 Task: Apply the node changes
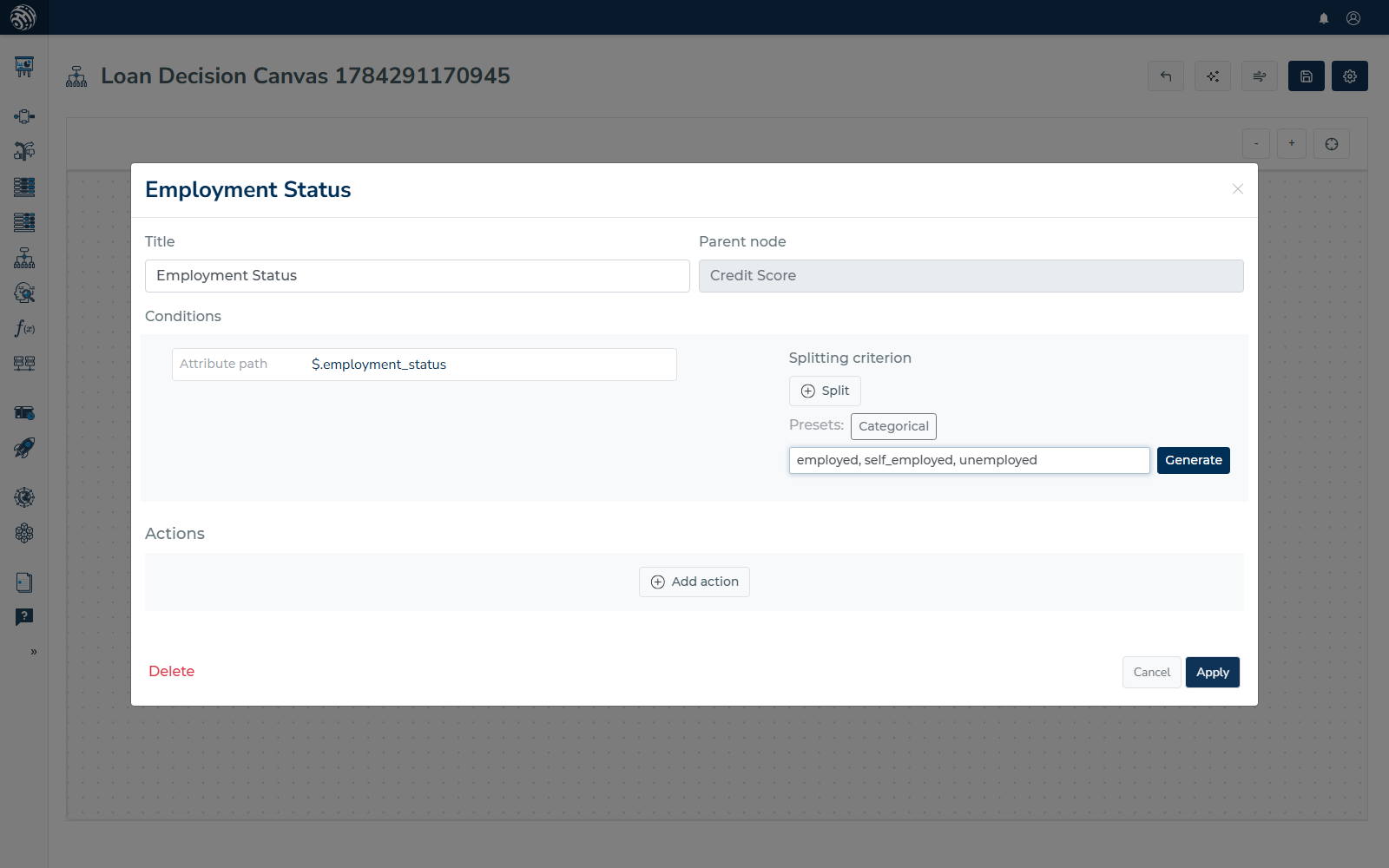coord(1213,673)
